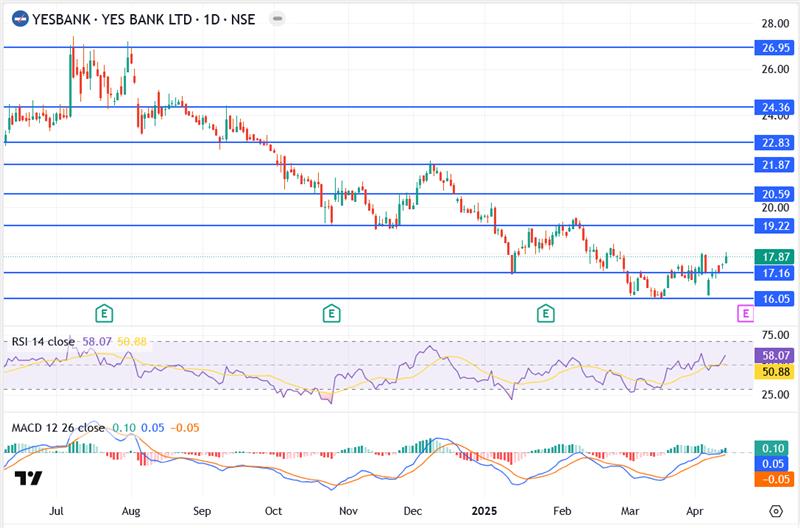Open the earnings marker near late October
This screenshot has width=800, height=528.
pos(331,314)
